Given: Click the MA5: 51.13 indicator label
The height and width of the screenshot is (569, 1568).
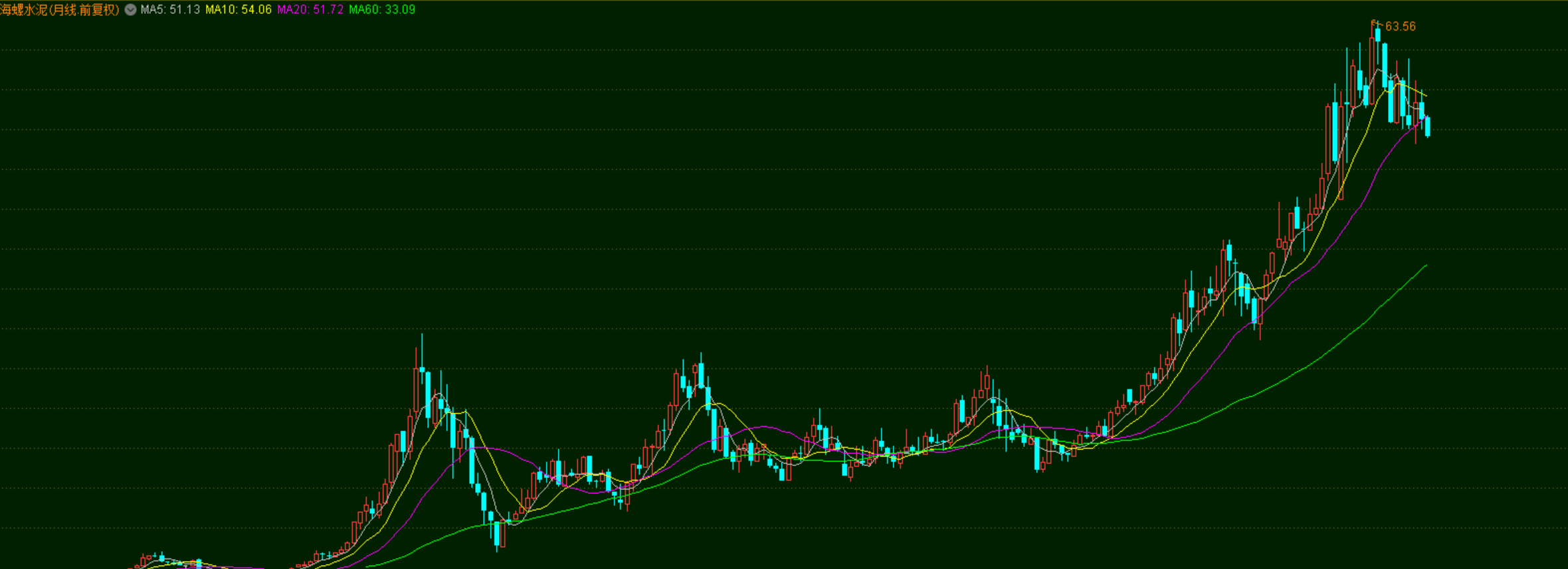Looking at the screenshot, I should (170, 10).
